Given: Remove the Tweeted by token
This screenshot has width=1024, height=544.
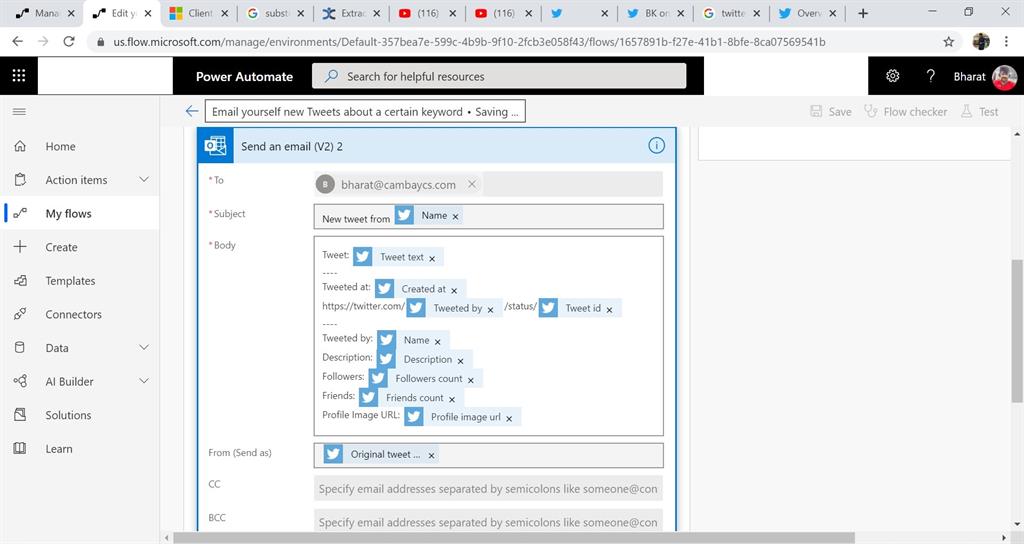Looking at the screenshot, I should (x=490, y=310).
